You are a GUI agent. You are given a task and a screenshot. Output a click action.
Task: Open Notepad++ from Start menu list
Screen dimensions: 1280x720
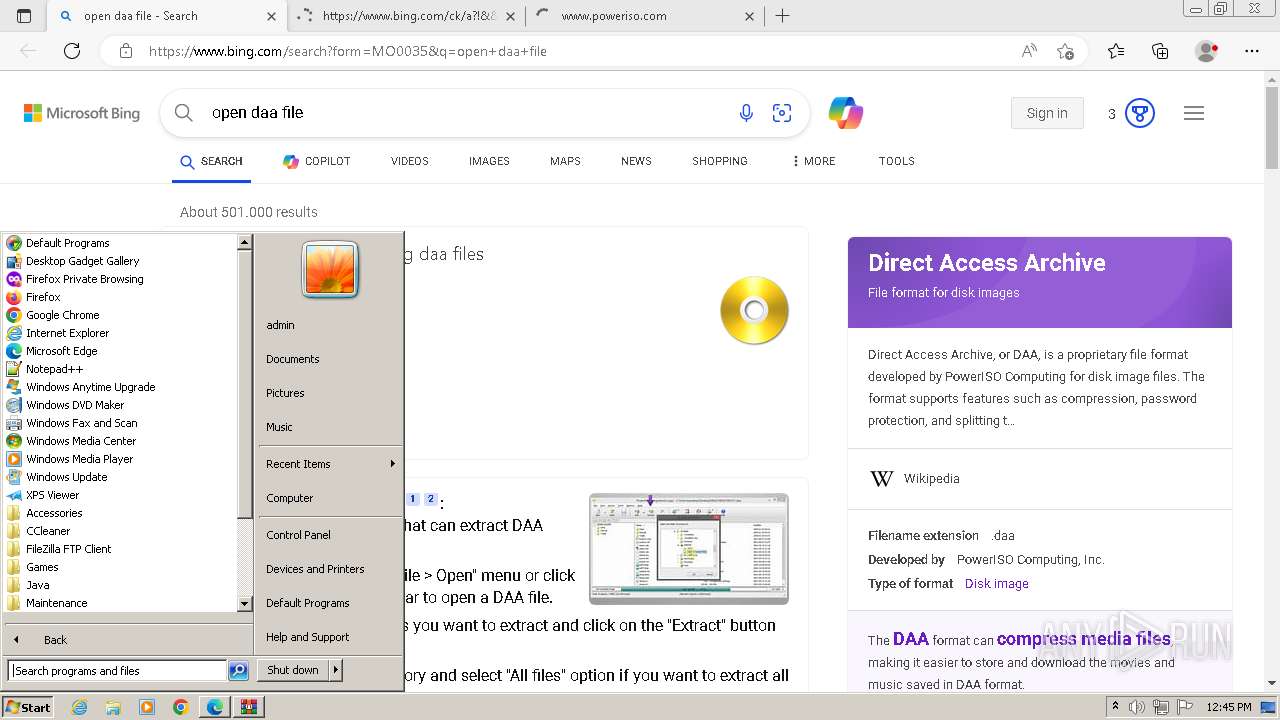[54, 369]
